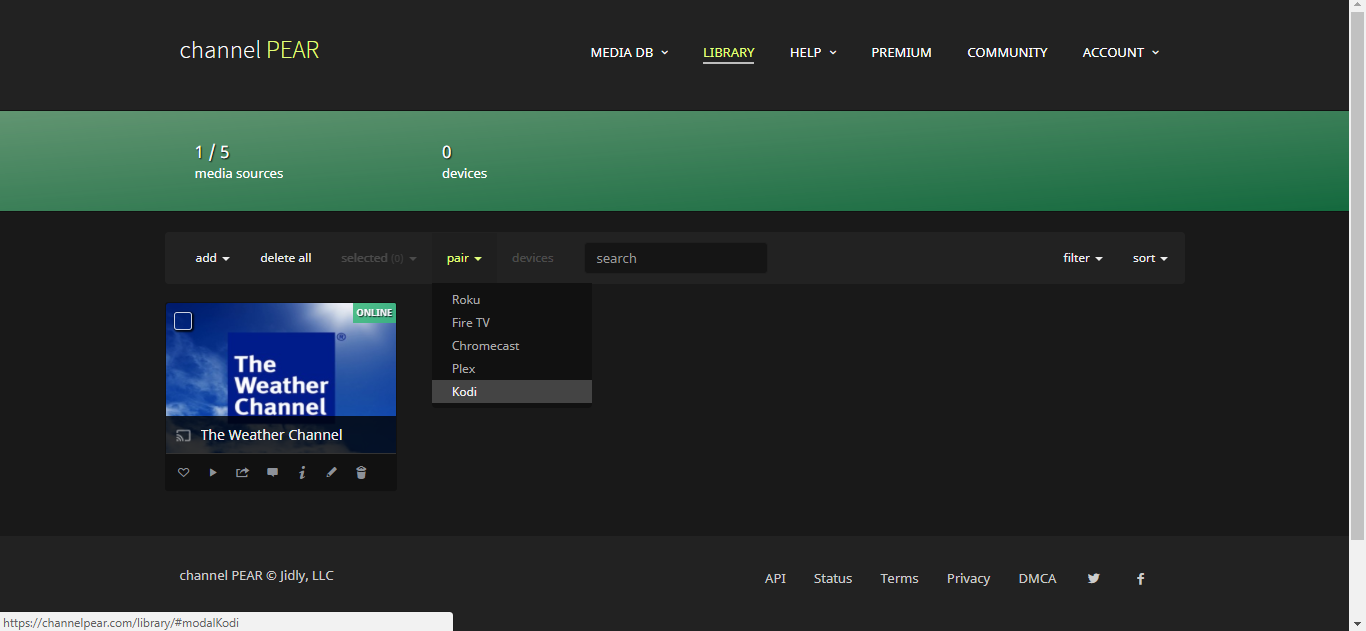Screen dimensions: 1366x631
Task: Focus the library search field
Action: click(676, 258)
